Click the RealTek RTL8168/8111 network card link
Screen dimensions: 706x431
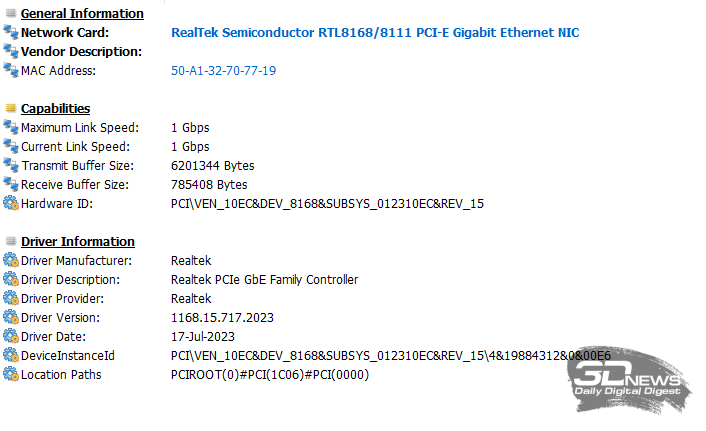375,33
